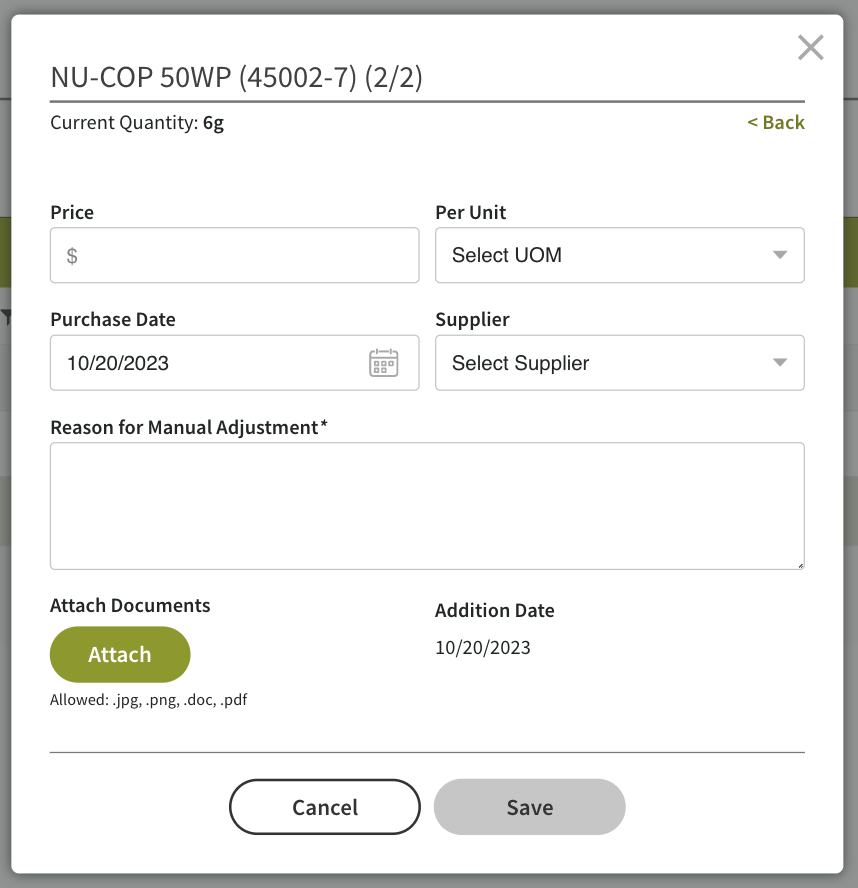Click the Addition Date value 10/20/2023

[x=483, y=647]
